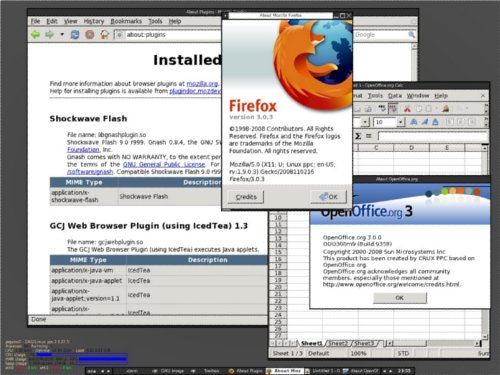Click the red Stop loading icon

pyautogui.click(x=89, y=35)
